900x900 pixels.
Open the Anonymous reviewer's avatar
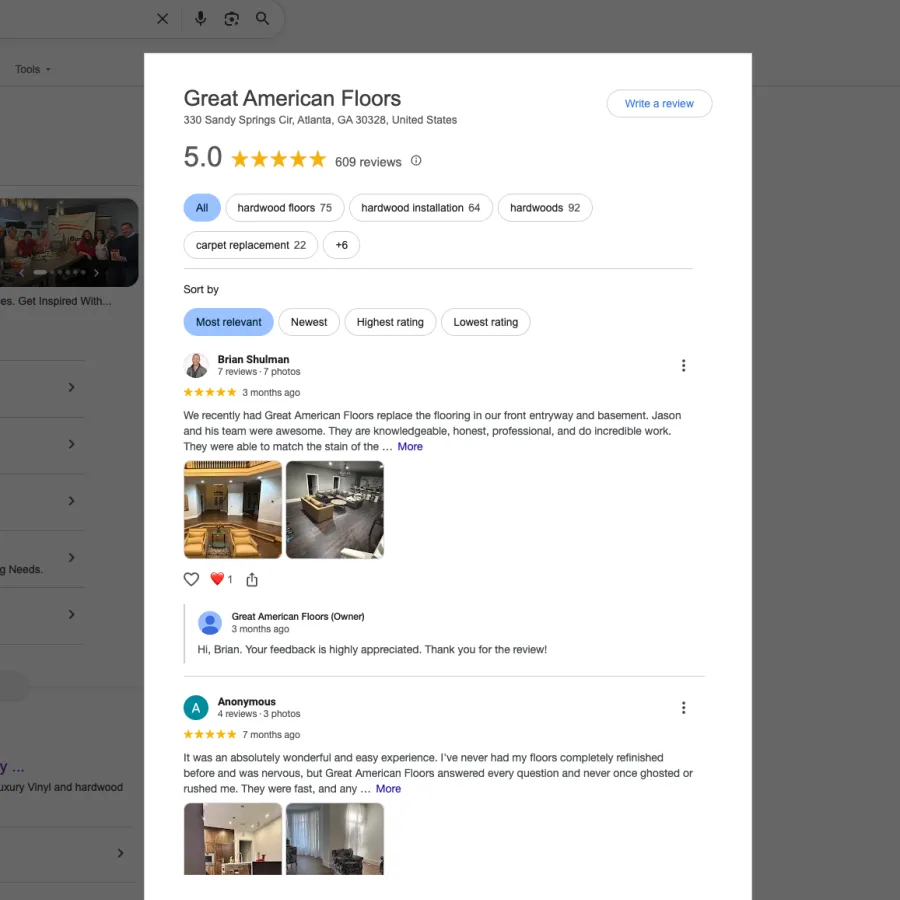point(196,708)
